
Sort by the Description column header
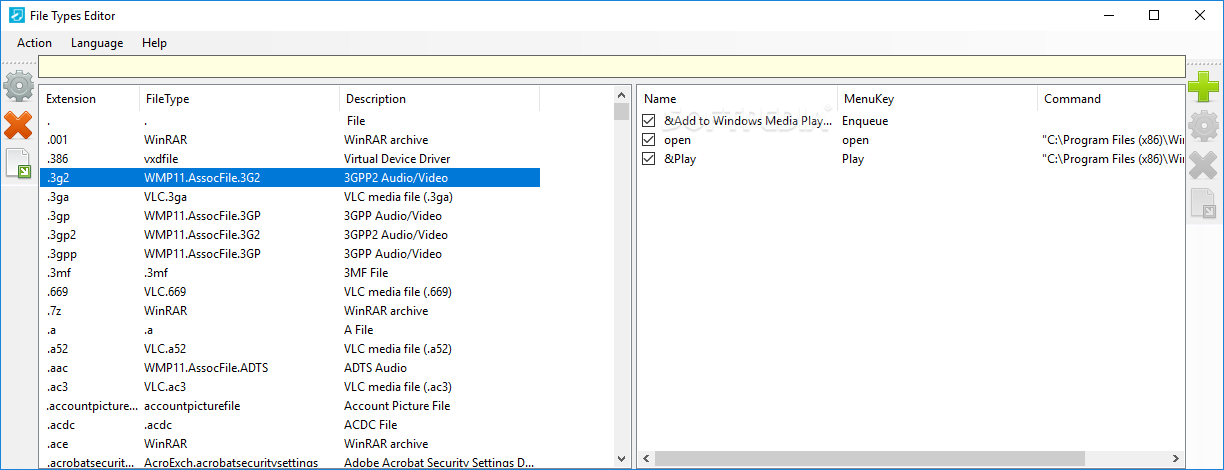tap(440, 99)
